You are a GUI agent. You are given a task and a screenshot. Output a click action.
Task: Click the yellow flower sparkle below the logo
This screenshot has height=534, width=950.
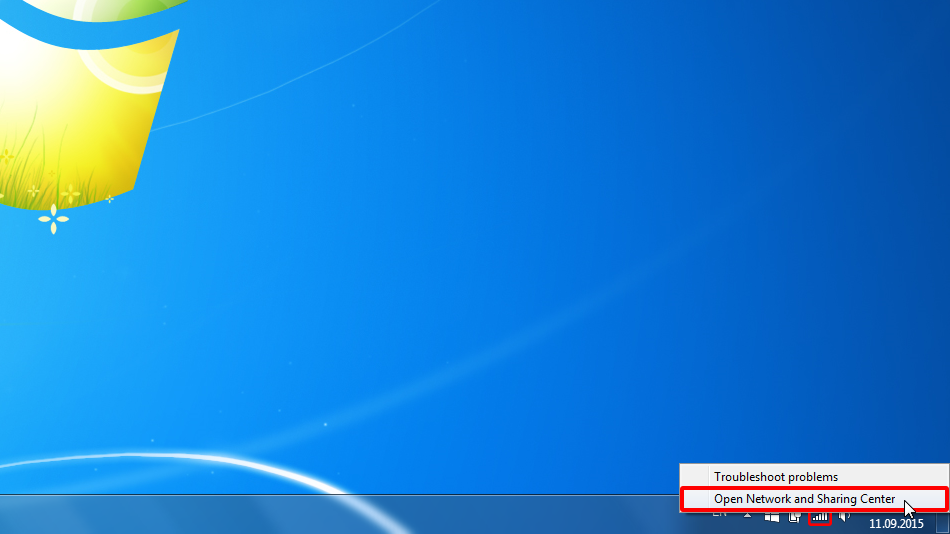point(54,219)
